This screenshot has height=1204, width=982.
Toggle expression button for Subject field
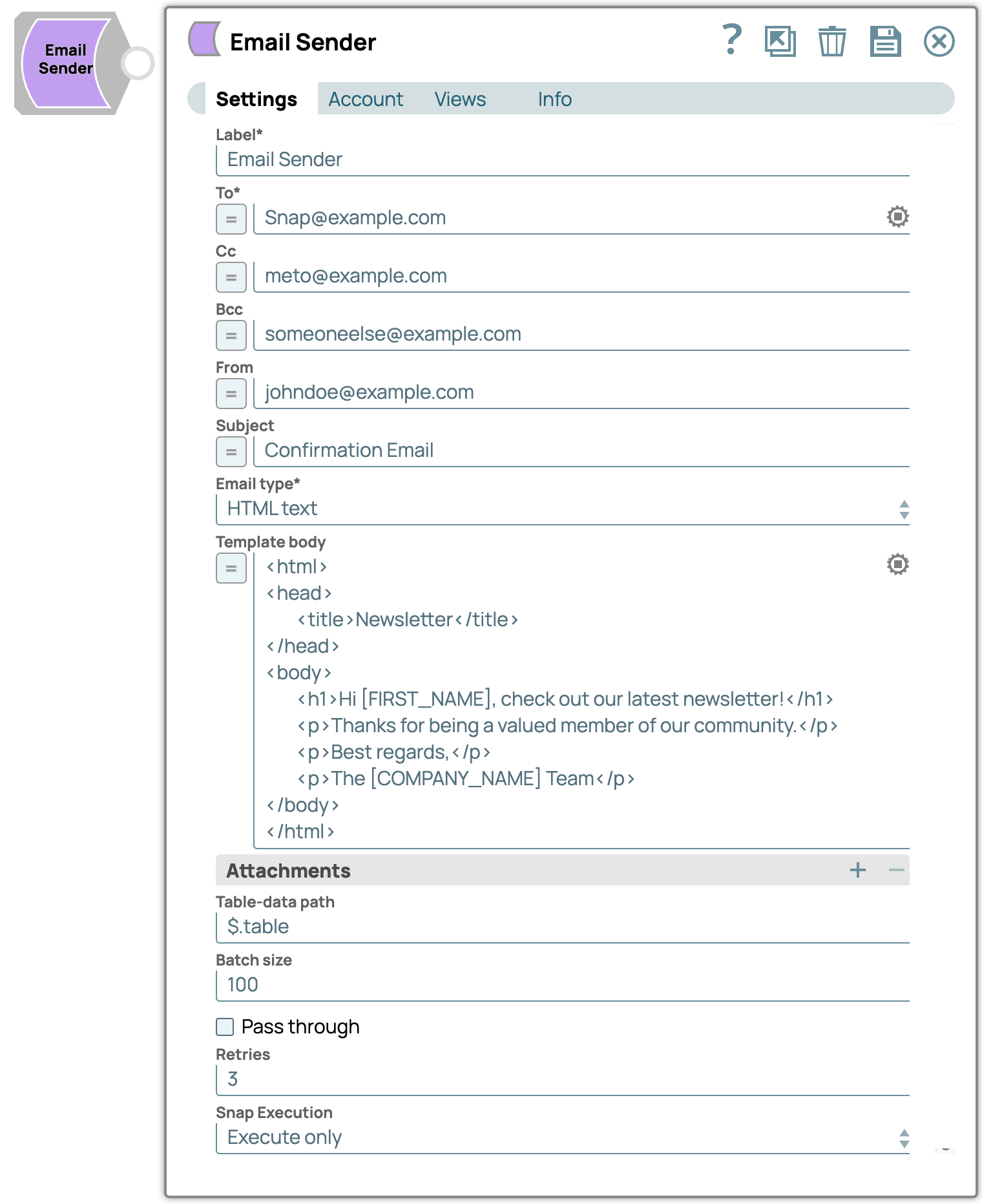(231, 452)
